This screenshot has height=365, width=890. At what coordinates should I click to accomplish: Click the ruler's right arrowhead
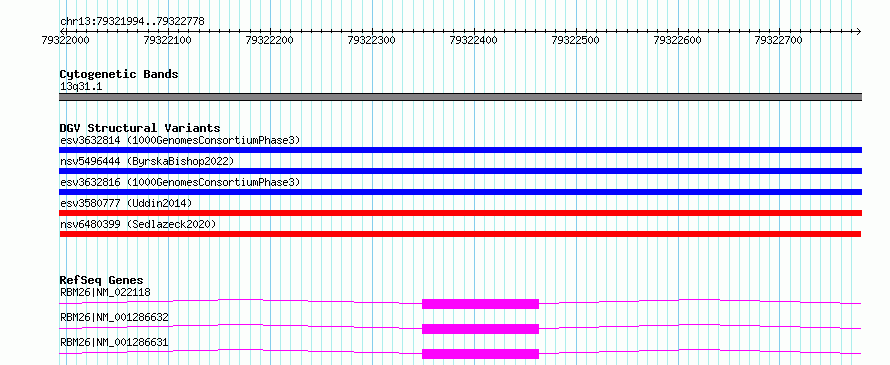(859, 31)
